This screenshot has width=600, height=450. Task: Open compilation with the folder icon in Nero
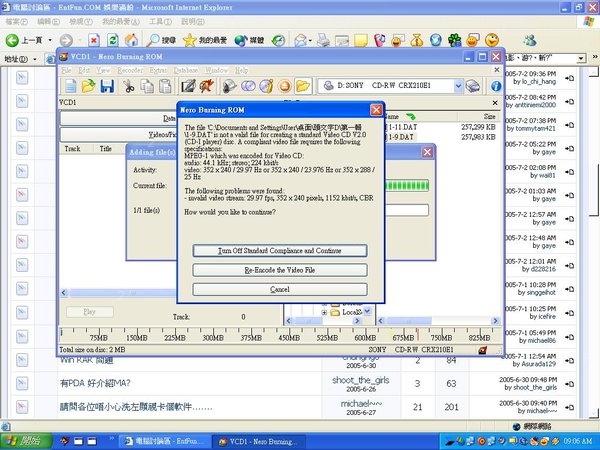(88, 86)
